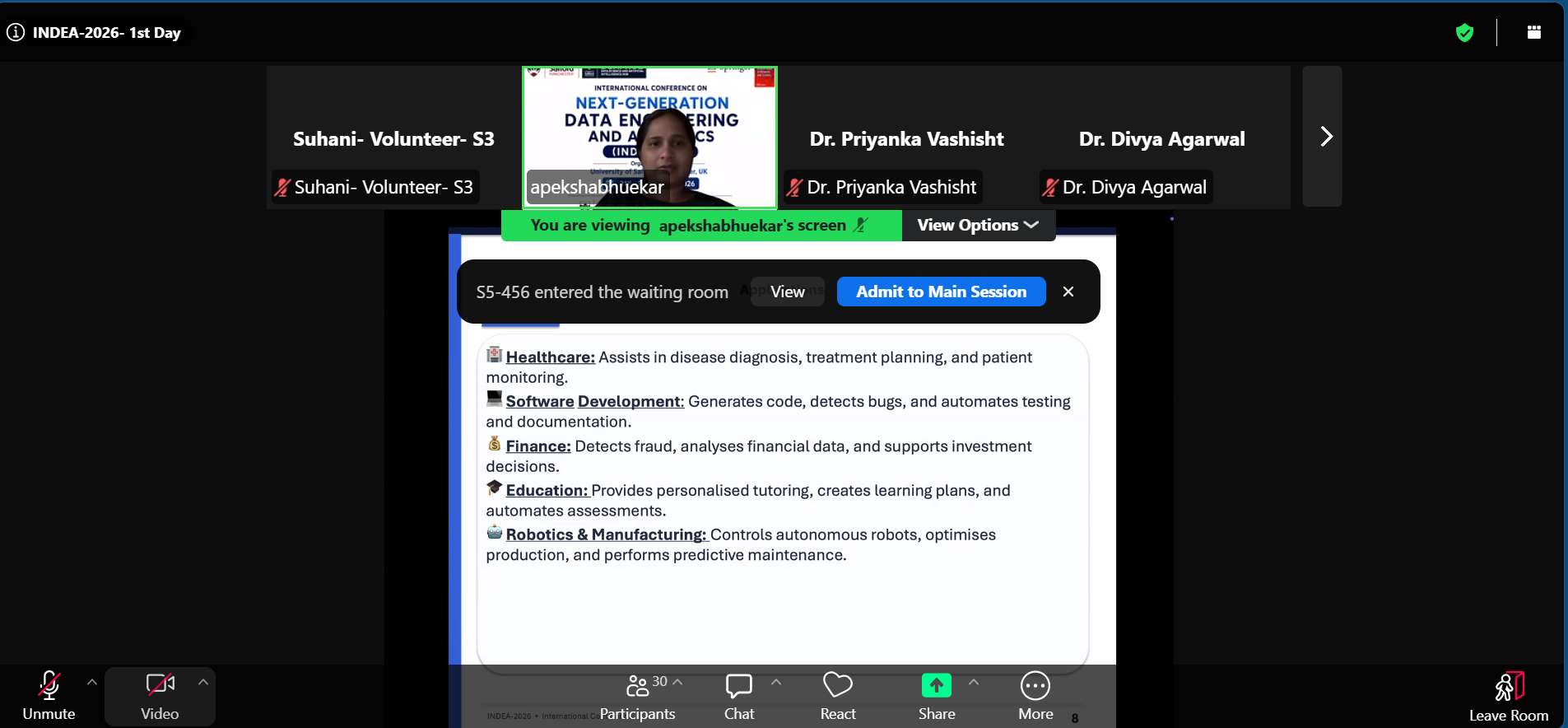Image resolution: width=1568 pixels, height=728 pixels.
Task: Expand audio settings arrow beside Unmute
Action: [92, 682]
